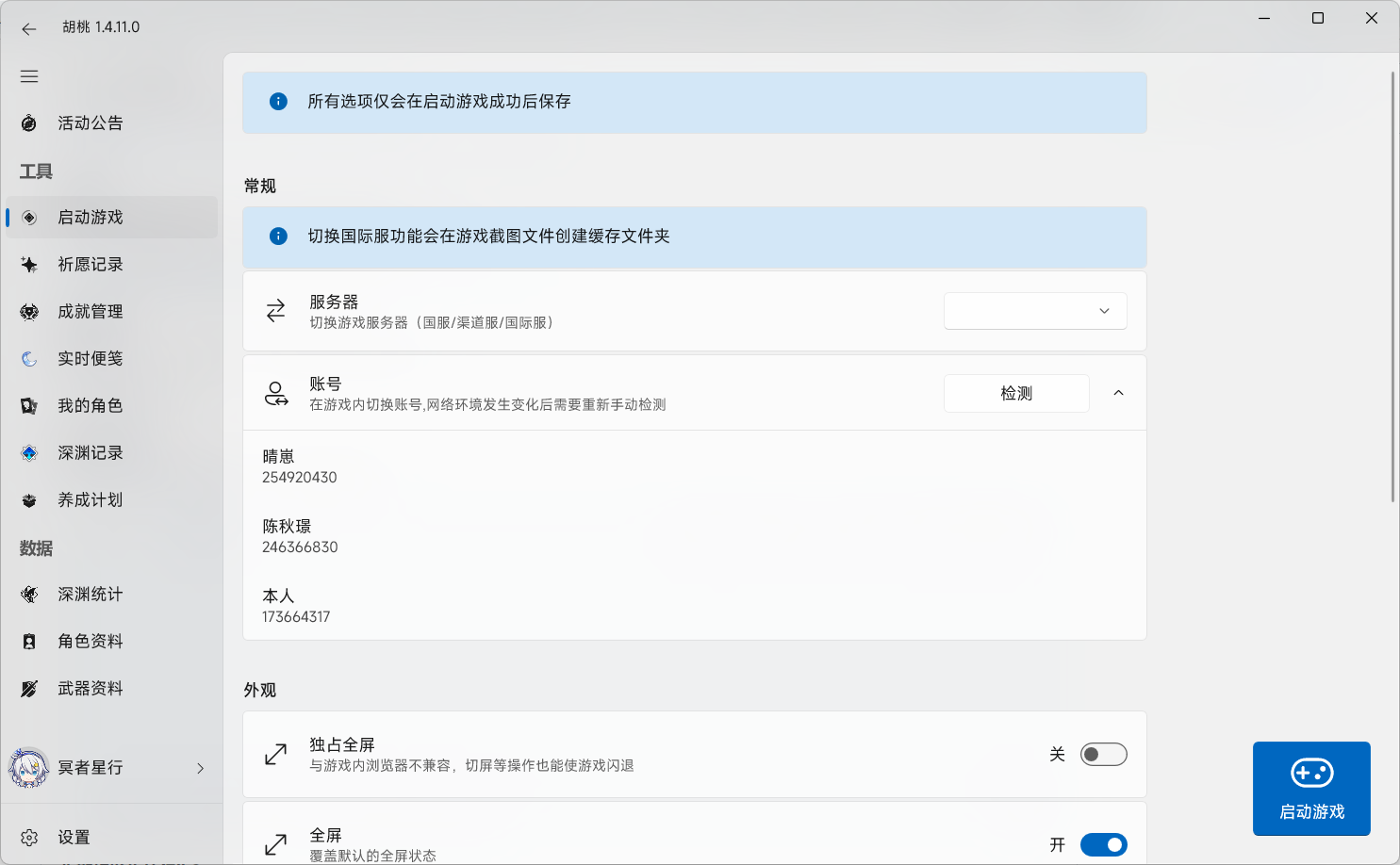1400x865 pixels.
Task: View the 实时便笺 real-time notes
Action: (x=90, y=358)
